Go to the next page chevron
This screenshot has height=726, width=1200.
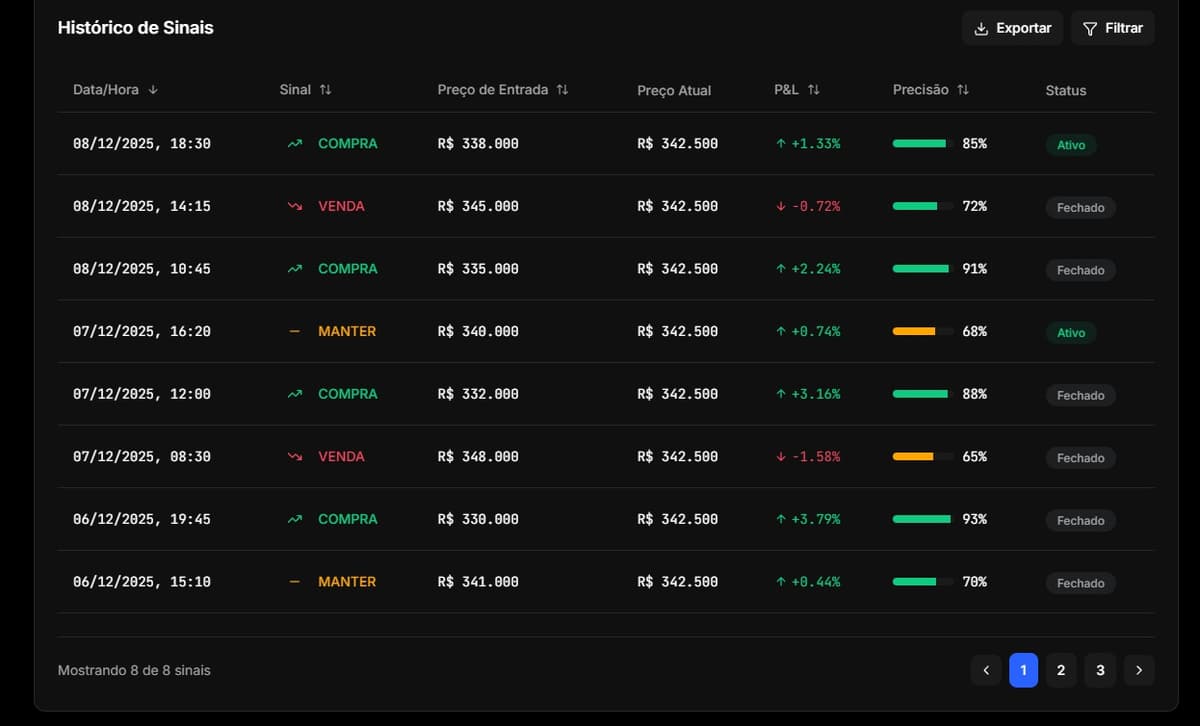(x=1139, y=670)
